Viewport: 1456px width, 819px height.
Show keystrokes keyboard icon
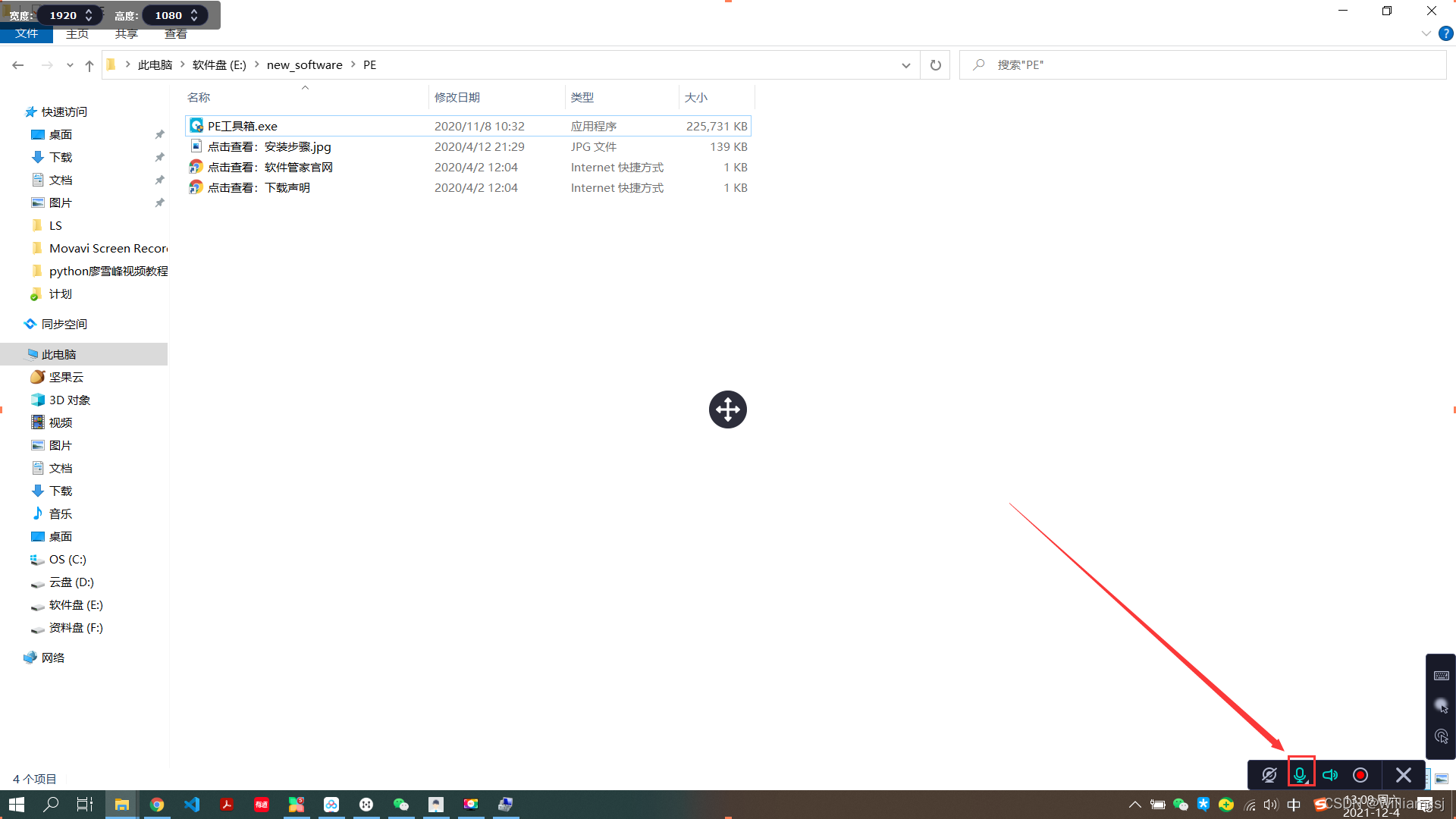point(1442,676)
